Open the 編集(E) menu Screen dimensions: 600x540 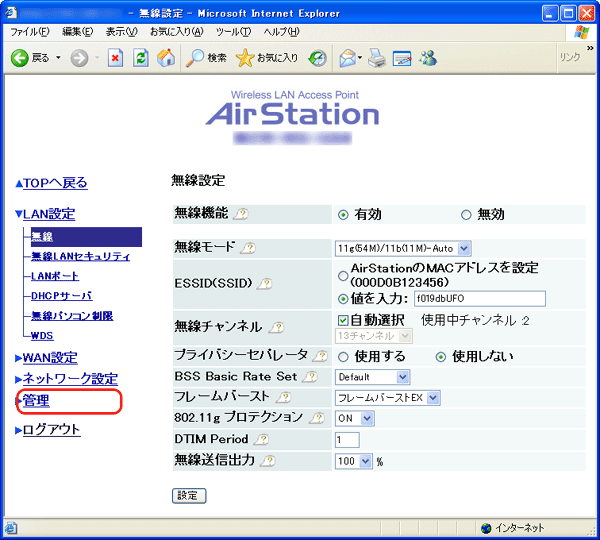(78, 32)
